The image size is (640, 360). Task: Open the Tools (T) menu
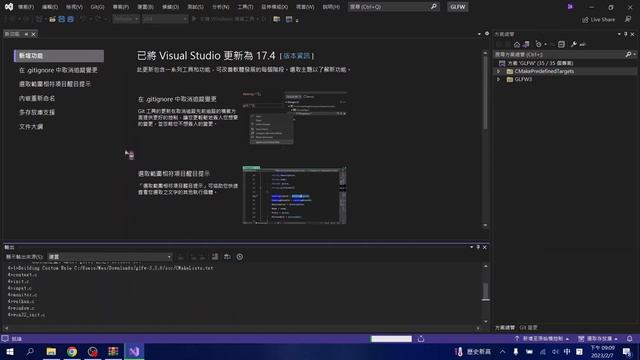point(245,7)
